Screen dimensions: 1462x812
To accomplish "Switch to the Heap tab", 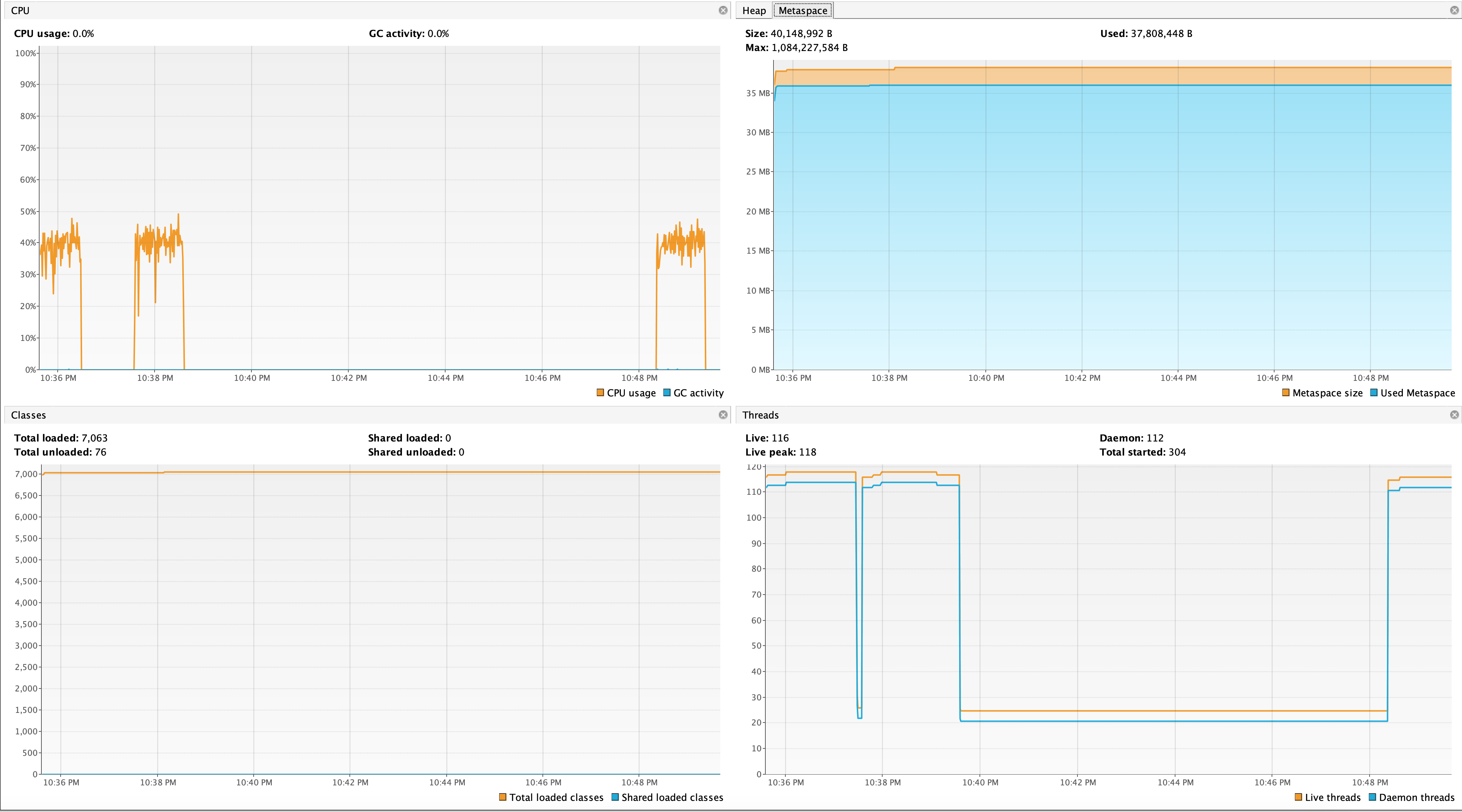I will [754, 10].
